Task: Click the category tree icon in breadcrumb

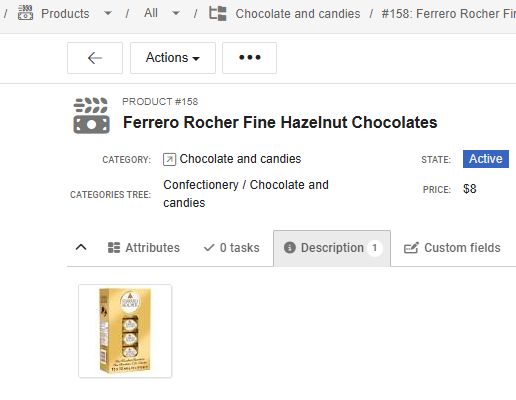Action: point(218,13)
